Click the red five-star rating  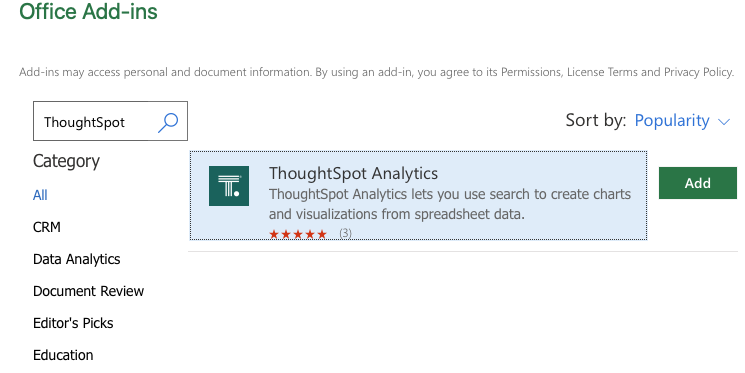tap(298, 234)
